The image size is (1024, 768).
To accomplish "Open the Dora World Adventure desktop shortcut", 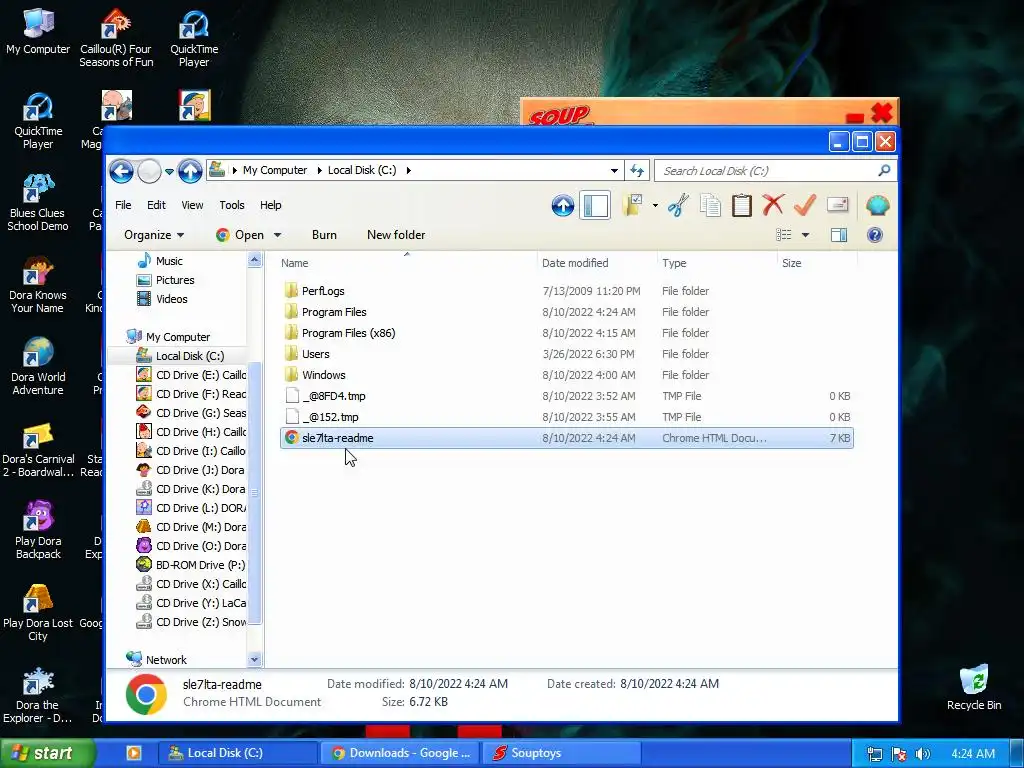I will tap(38, 366).
